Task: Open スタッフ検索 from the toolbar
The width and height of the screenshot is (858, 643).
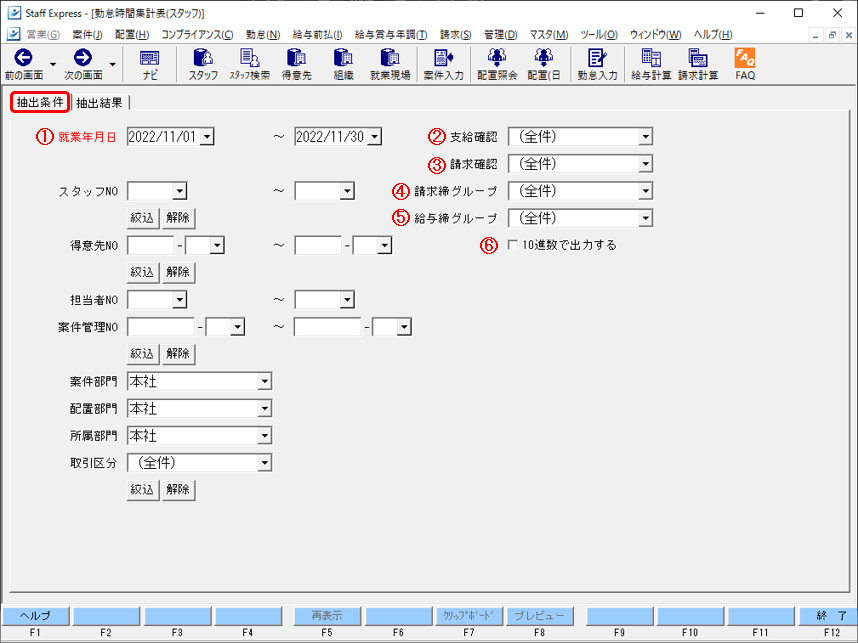Action: point(249,64)
